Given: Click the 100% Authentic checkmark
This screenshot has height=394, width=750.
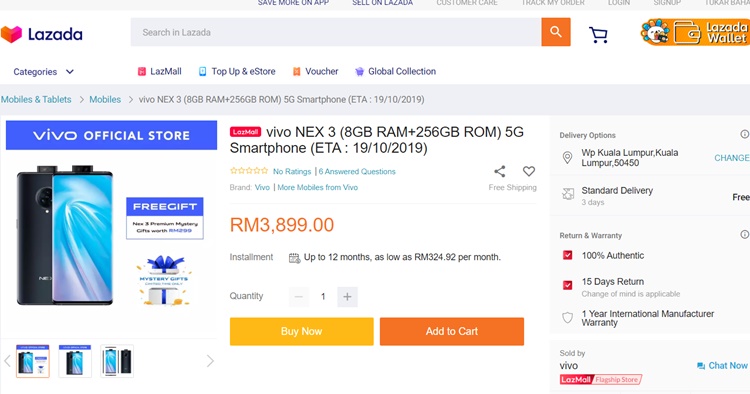Looking at the screenshot, I should [567, 255].
